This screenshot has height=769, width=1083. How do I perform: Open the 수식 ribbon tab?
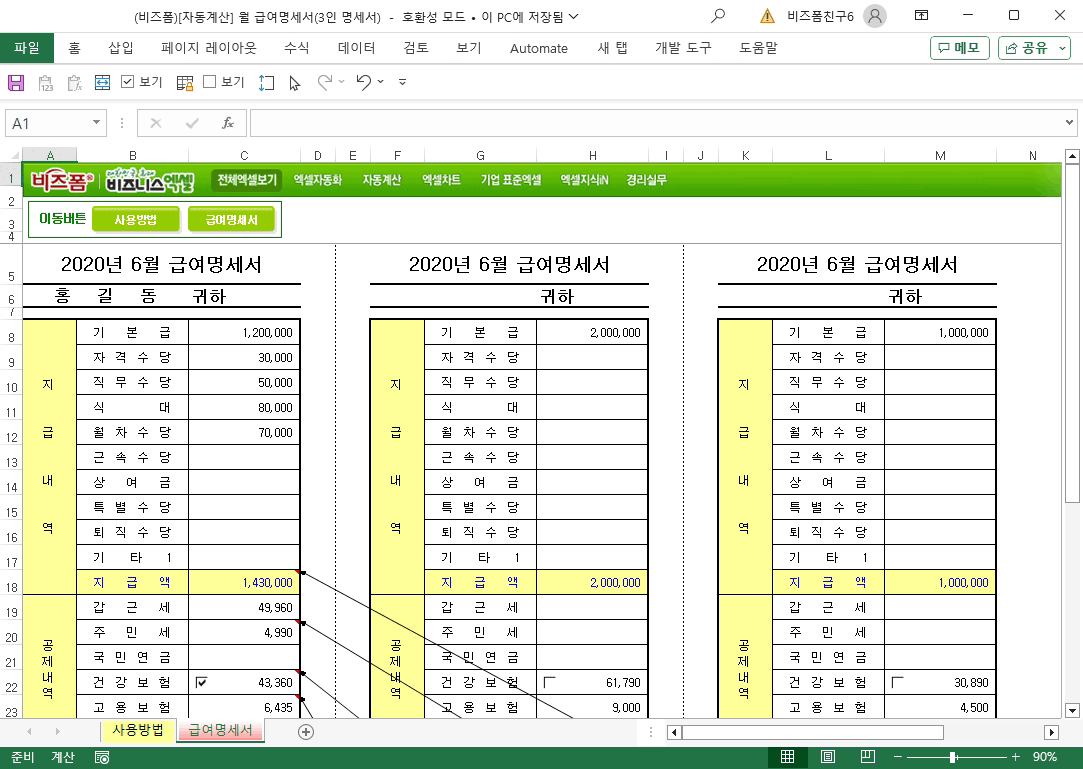point(296,48)
